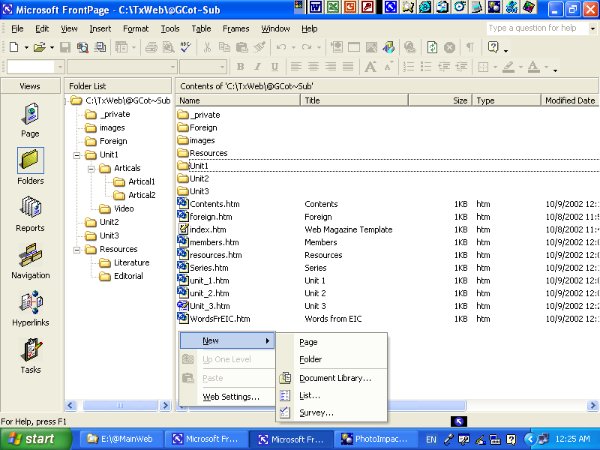The image size is (600, 450).
Task: Open the New Page button dropdown arrow
Action: point(26,47)
